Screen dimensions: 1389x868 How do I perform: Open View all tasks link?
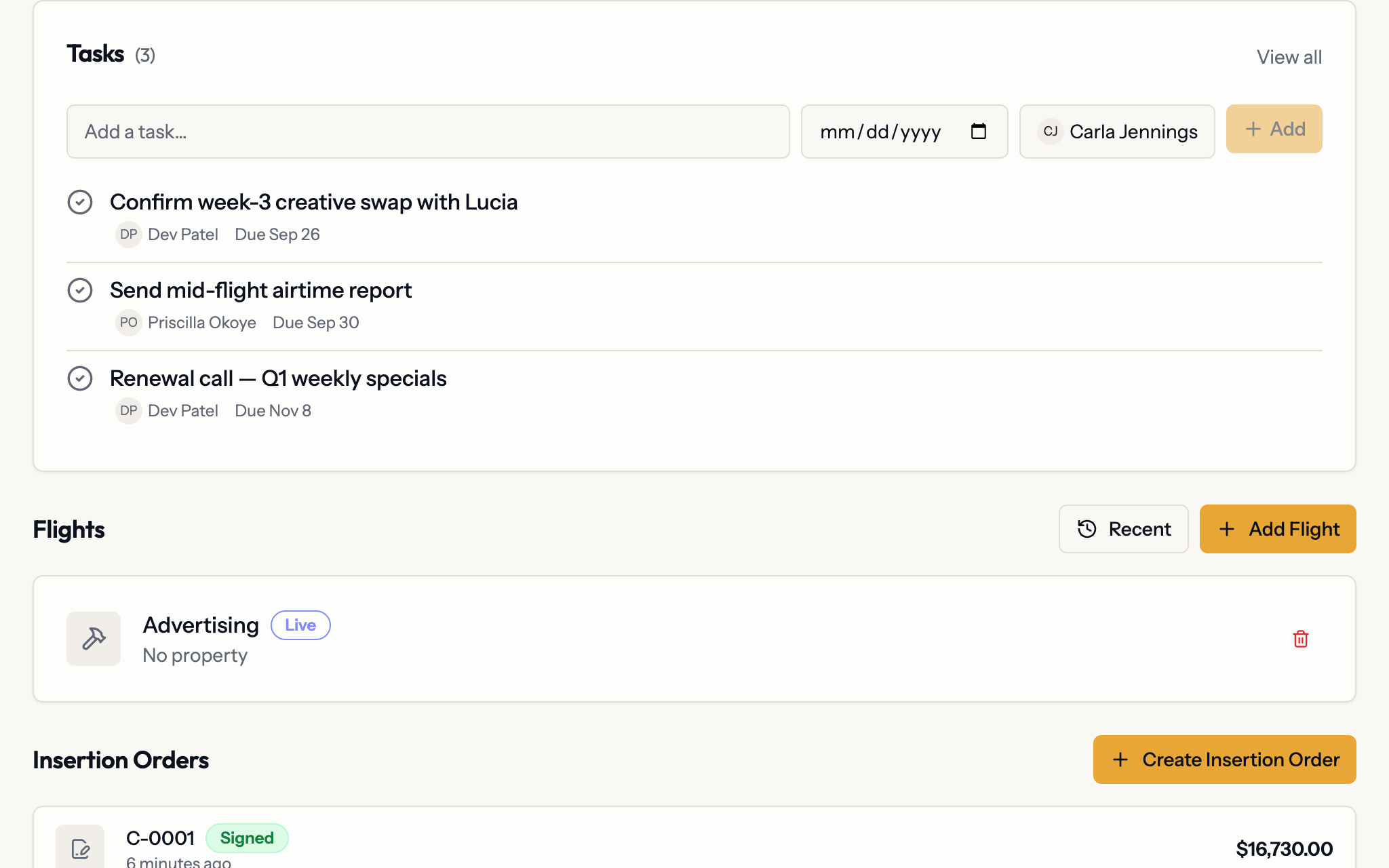(x=1289, y=57)
